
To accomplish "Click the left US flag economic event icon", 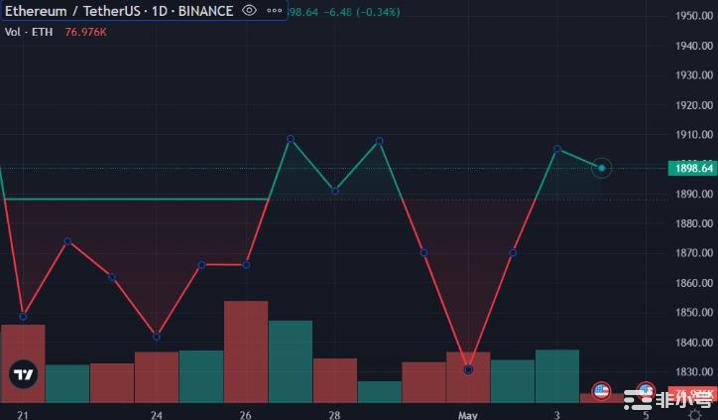I will tap(601, 391).
